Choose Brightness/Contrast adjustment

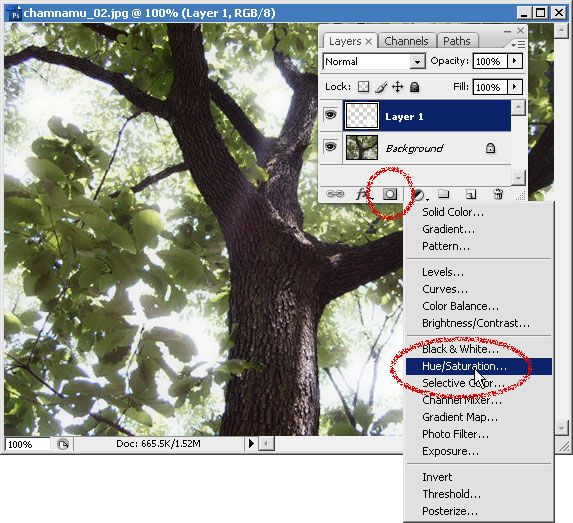pyautogui.click(x=478, y=323)
